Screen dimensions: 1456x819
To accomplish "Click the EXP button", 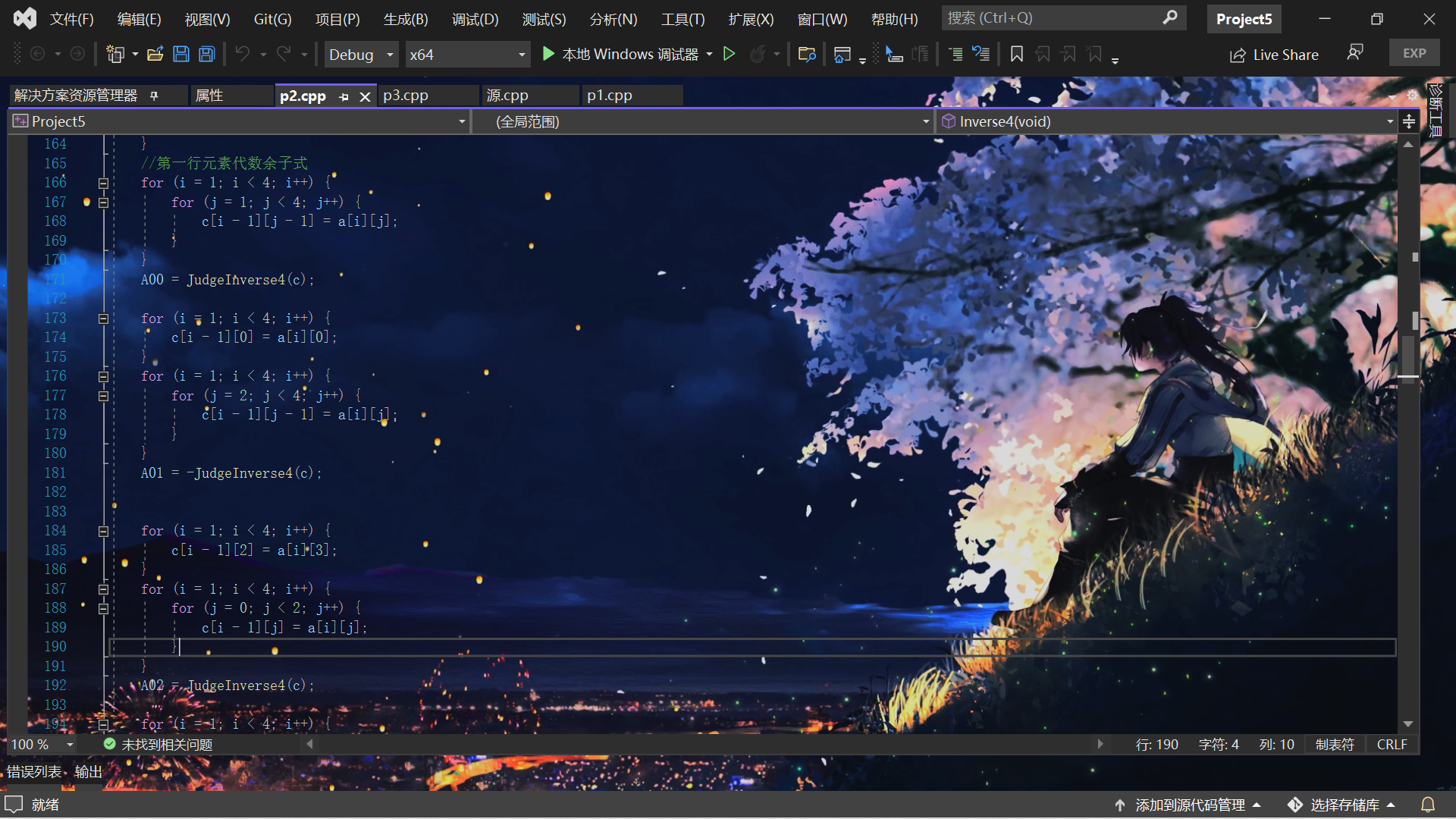I will (1414, 53).
